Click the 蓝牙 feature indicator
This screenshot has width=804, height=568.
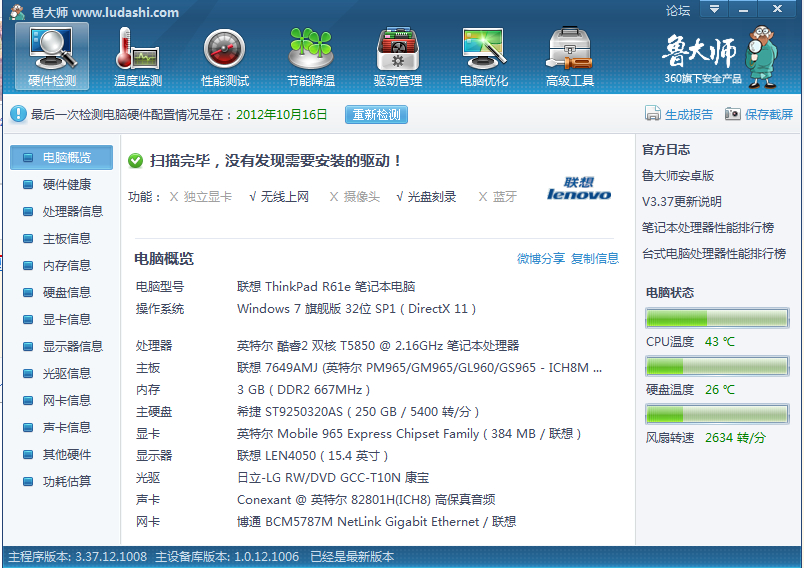coord(497,197)
